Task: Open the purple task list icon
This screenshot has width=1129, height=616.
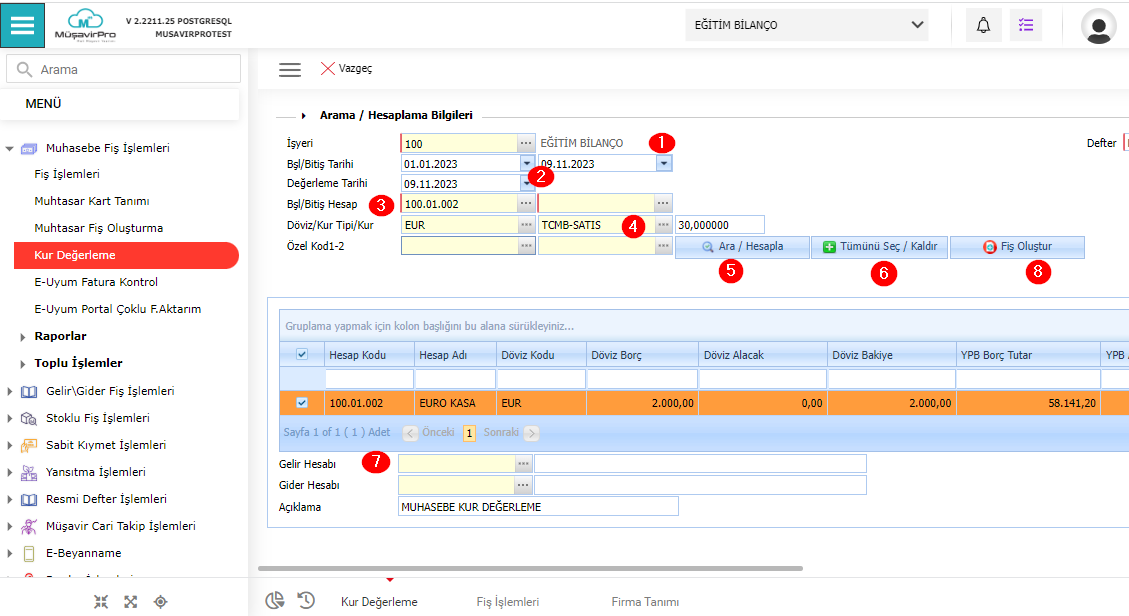Action: click(1025, 25)
